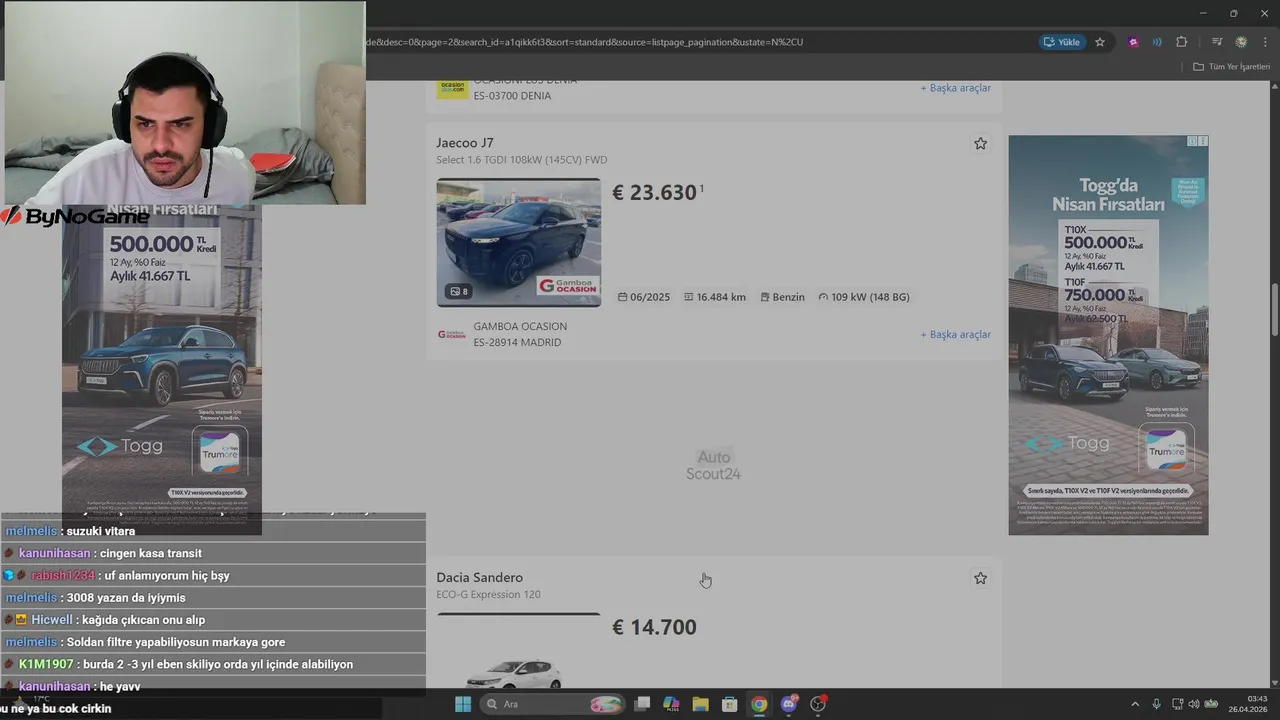Click the € 14.700 price

(654, 627)
